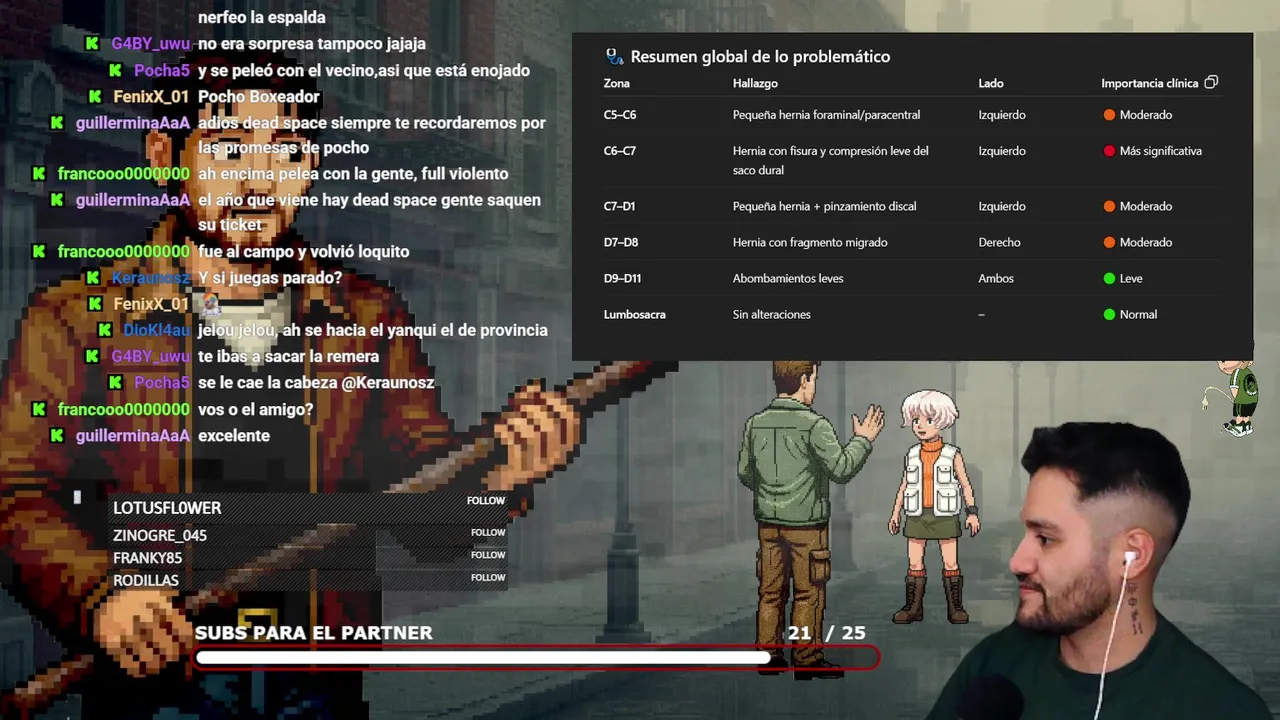Click the SUBS PARA EL PARTNER progress bar
The image size is (1280, 720).
pos(537,657)
